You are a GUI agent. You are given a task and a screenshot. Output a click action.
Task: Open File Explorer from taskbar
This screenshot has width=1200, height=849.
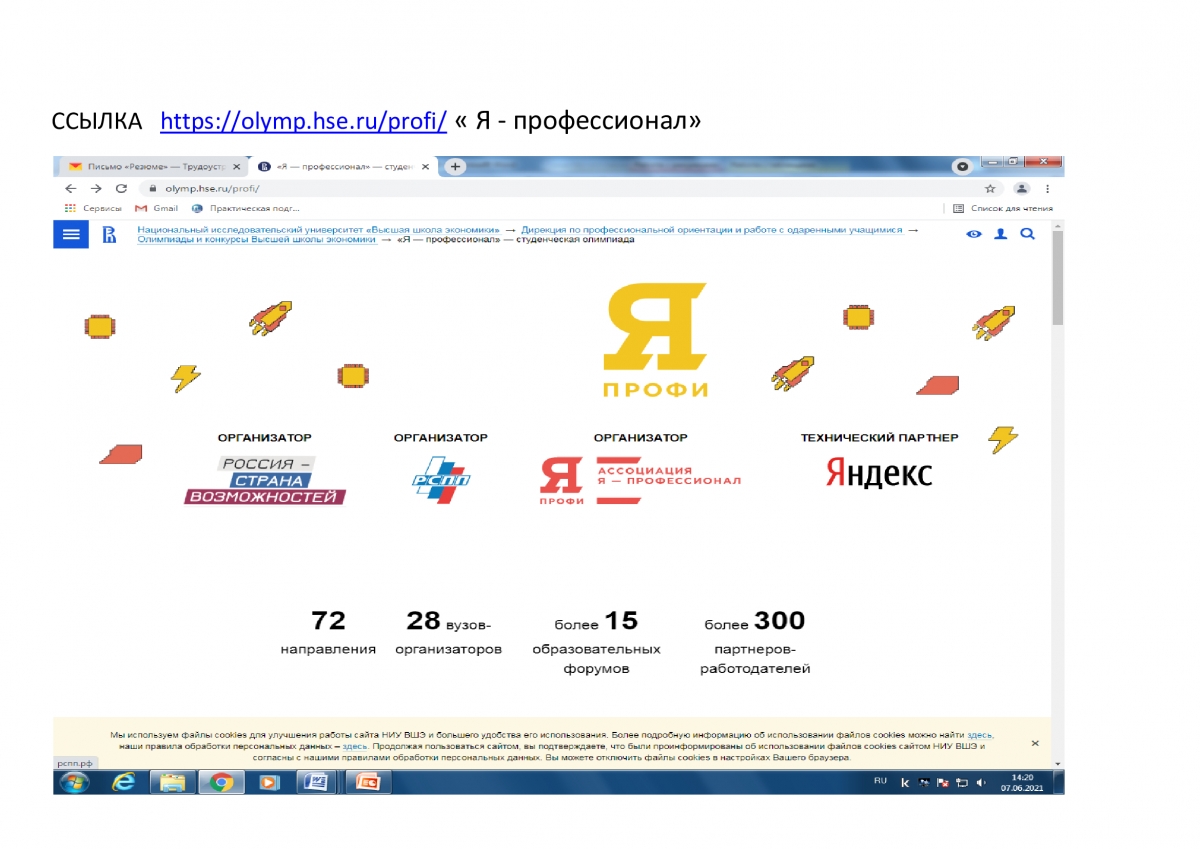click(x=173, y=782)
